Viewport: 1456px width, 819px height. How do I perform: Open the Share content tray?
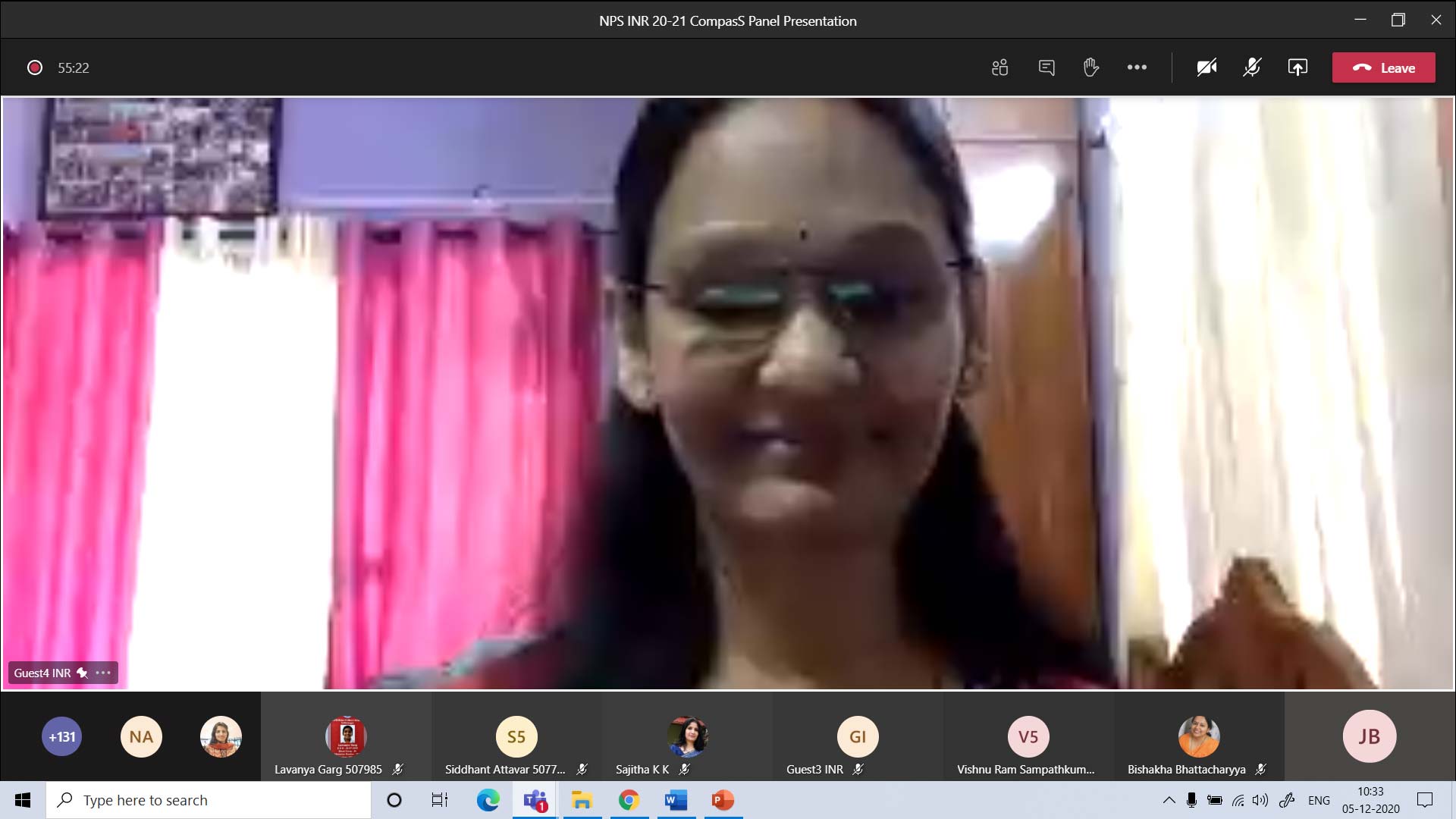tap(1298, 67)
